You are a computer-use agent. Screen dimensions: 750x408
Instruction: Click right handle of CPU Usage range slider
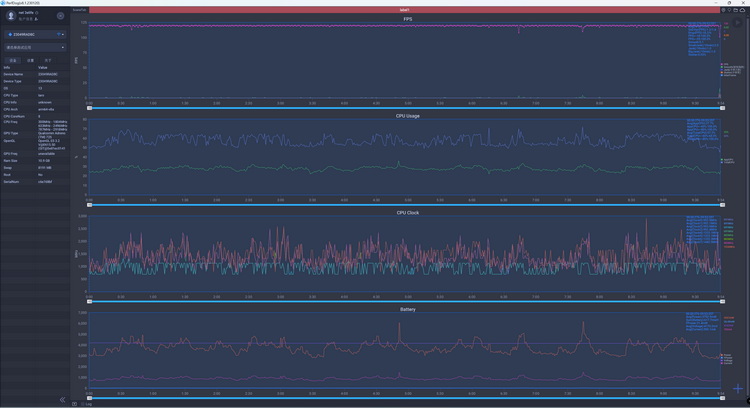coord(722,205)
